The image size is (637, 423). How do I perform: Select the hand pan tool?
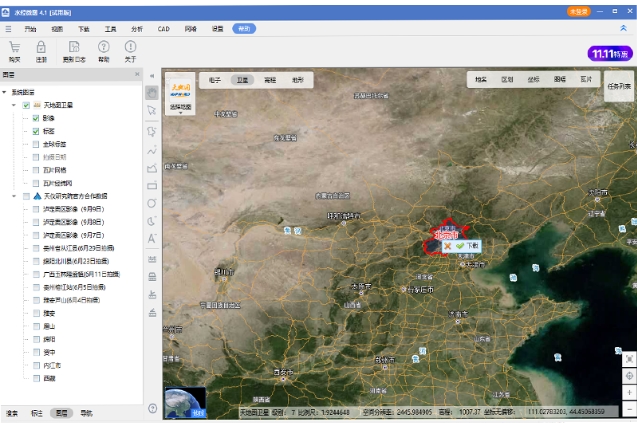(x=152, y=93)
